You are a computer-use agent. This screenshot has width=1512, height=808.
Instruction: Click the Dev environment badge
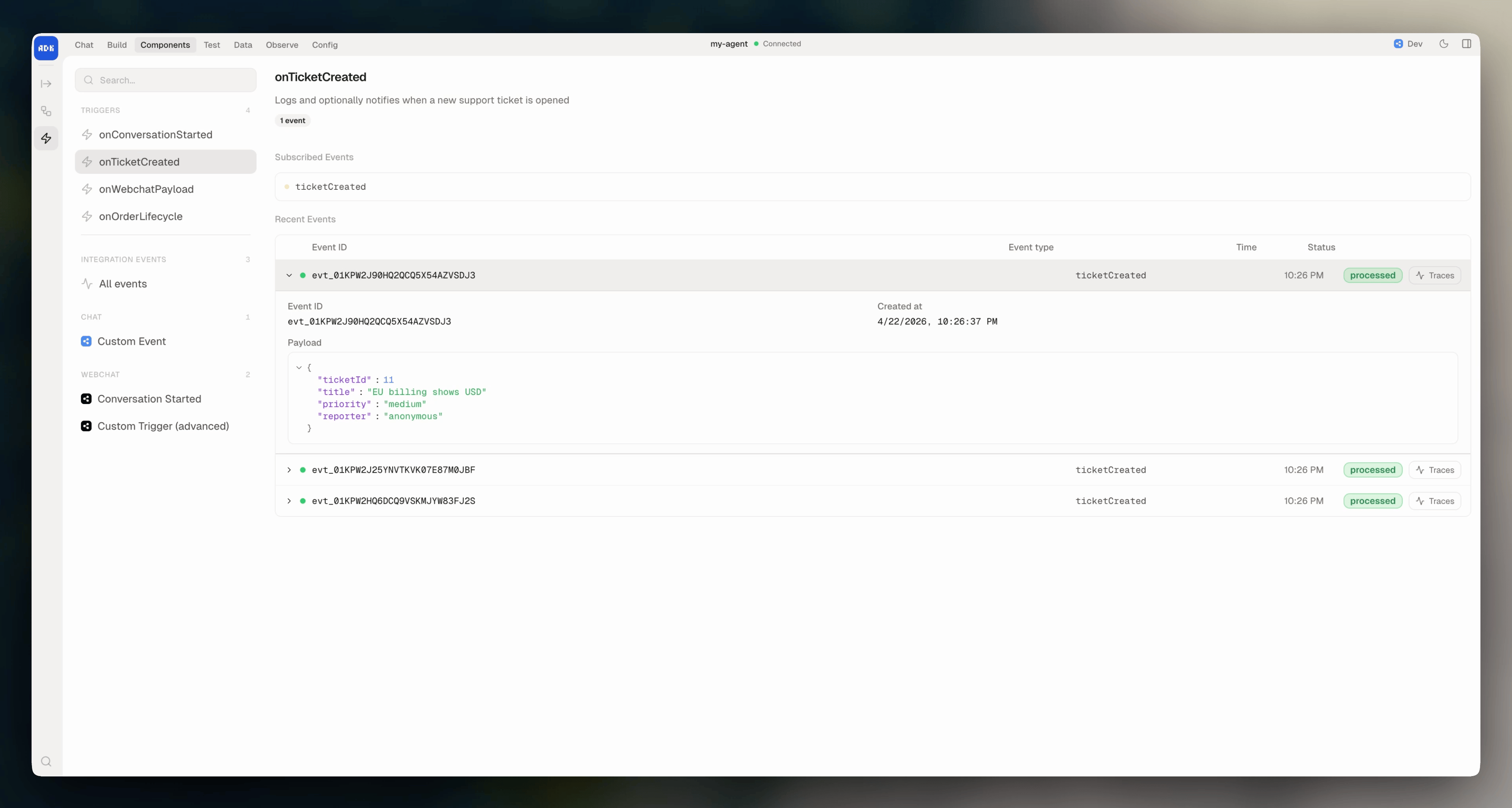tap(1407, 43)
